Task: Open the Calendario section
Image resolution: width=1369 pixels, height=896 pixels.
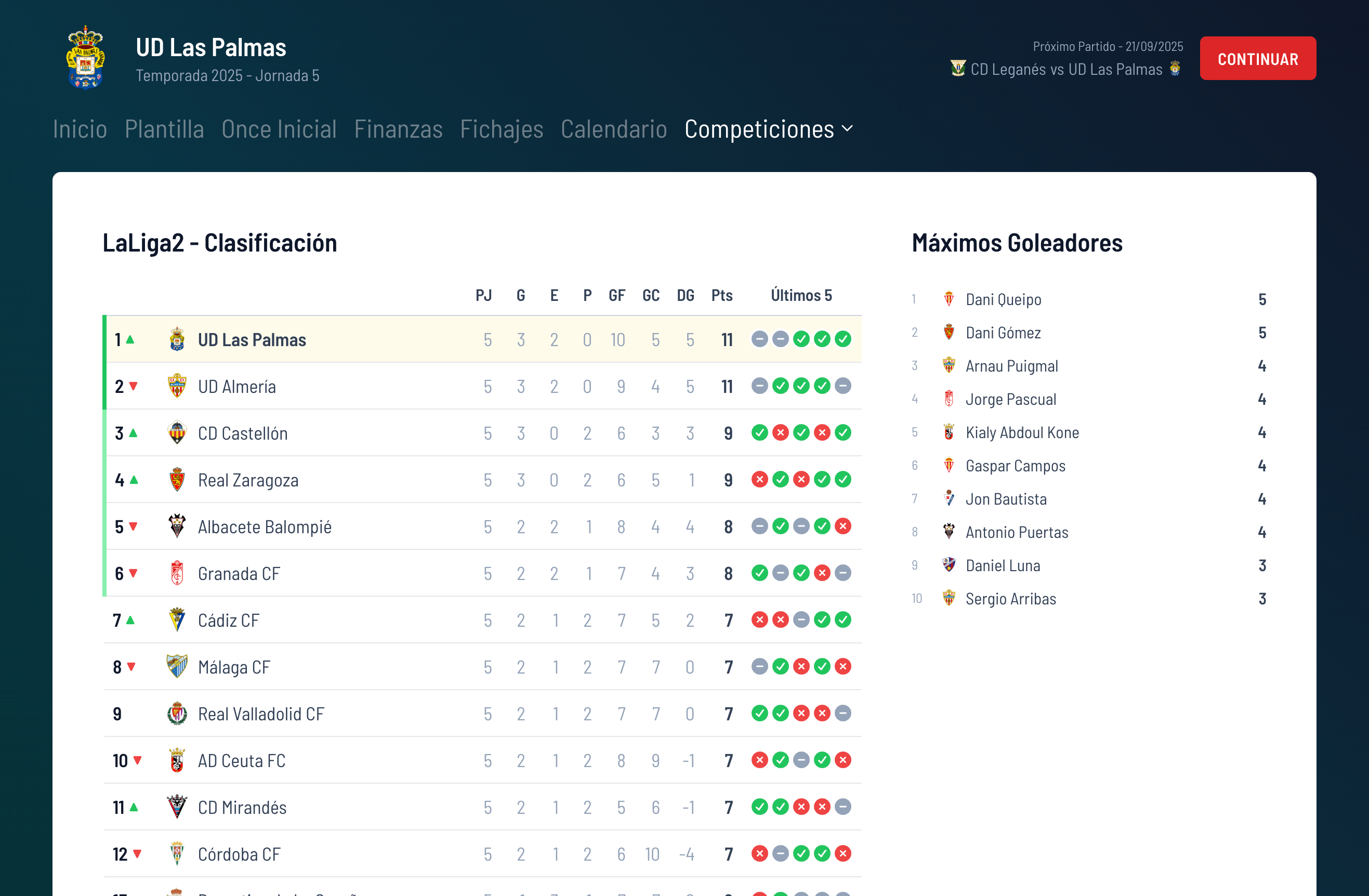Action: coord(614,129)
